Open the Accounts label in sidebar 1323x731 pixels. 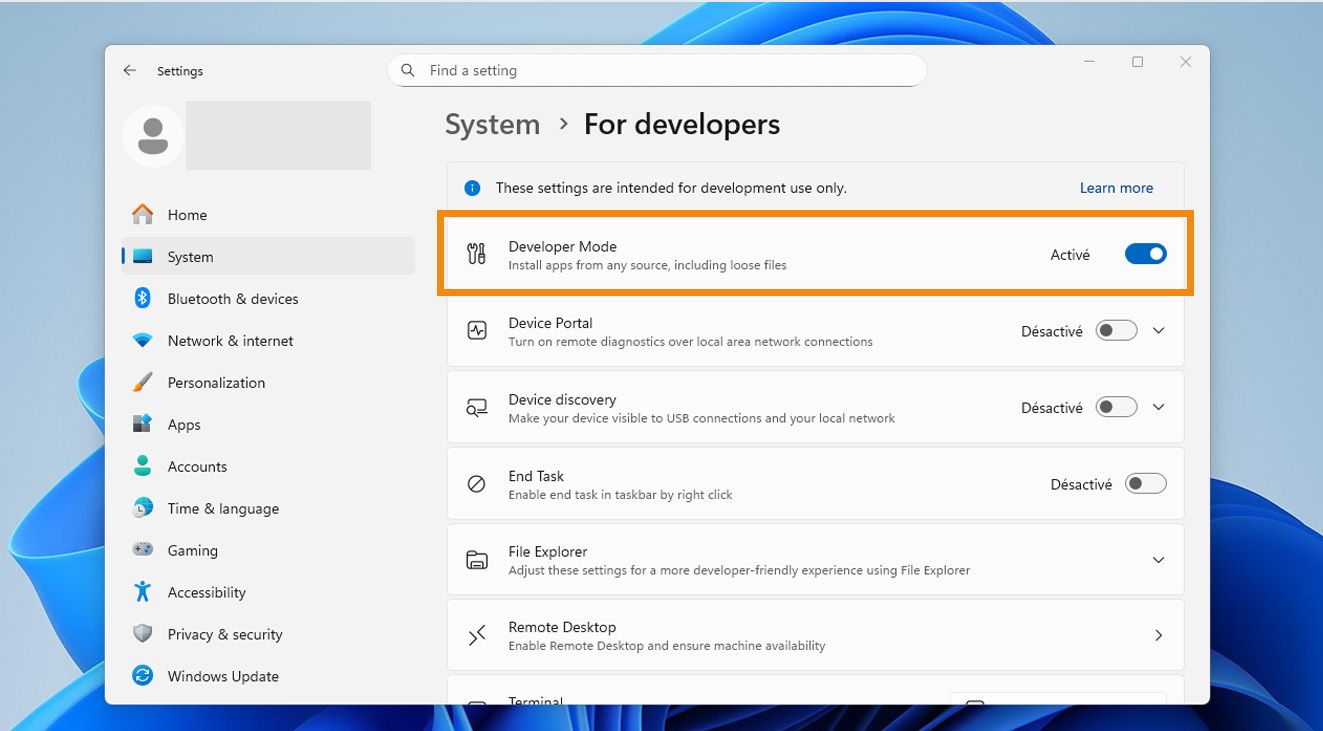click(x=197, y=467)
